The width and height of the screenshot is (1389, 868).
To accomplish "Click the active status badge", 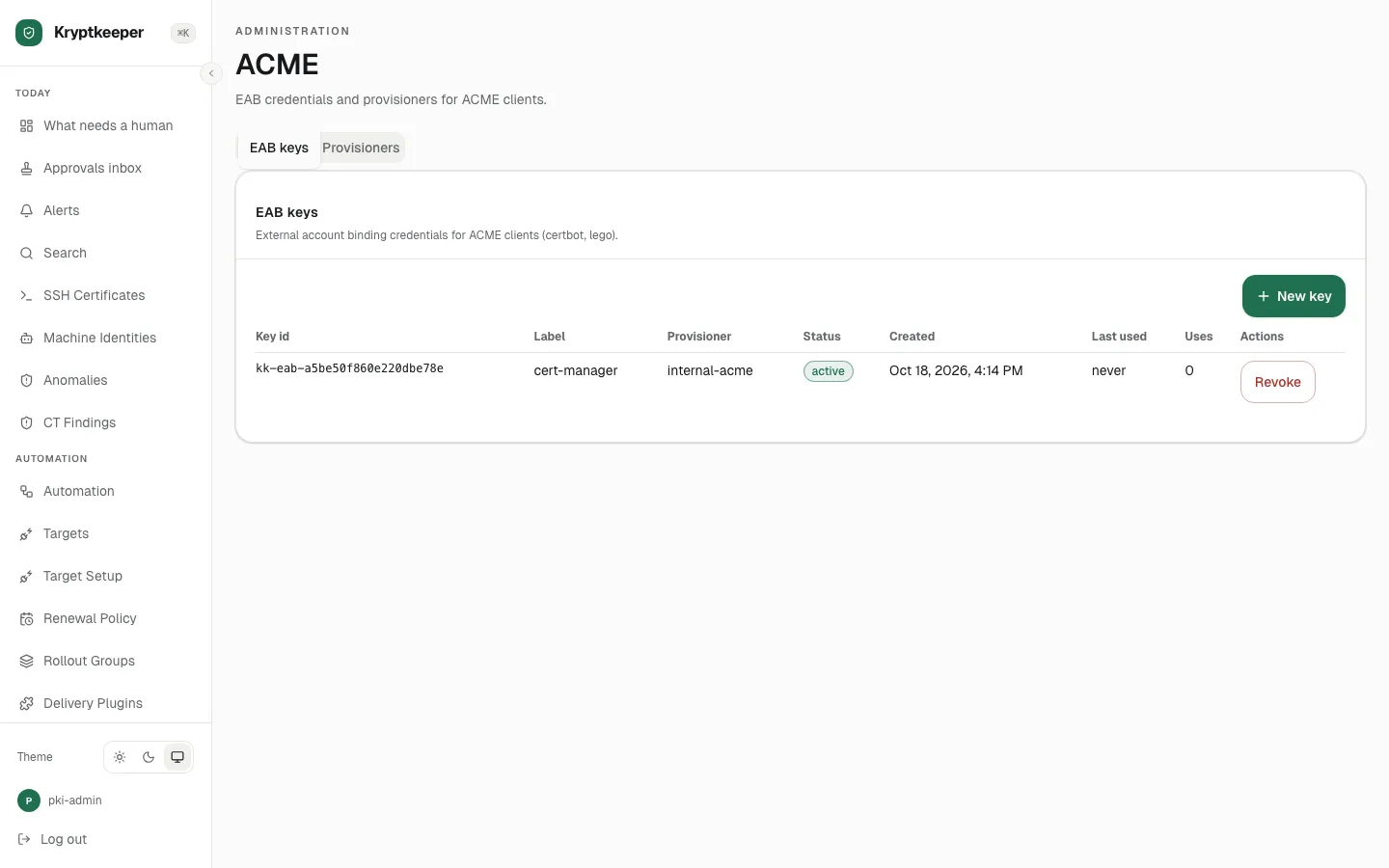I will (829, 371).
